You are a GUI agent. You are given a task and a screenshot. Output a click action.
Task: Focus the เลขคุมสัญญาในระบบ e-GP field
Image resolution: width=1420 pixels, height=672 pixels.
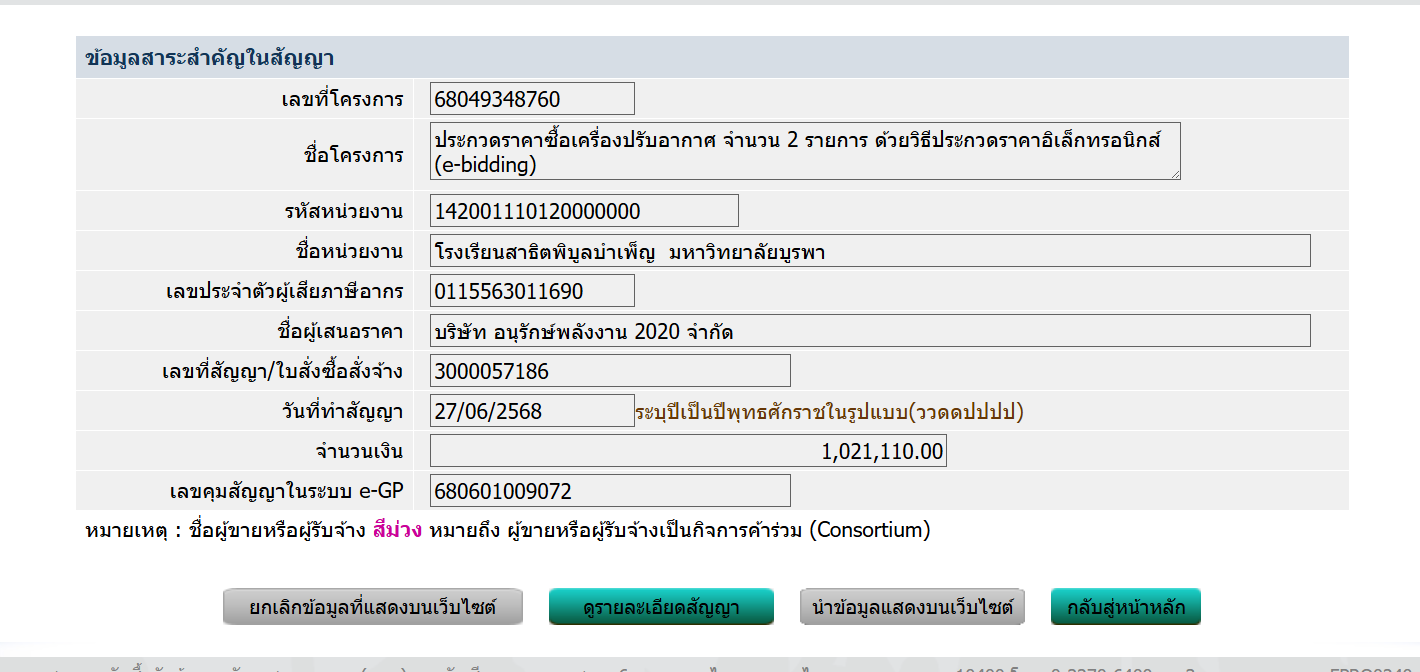(x=610, y=491)
